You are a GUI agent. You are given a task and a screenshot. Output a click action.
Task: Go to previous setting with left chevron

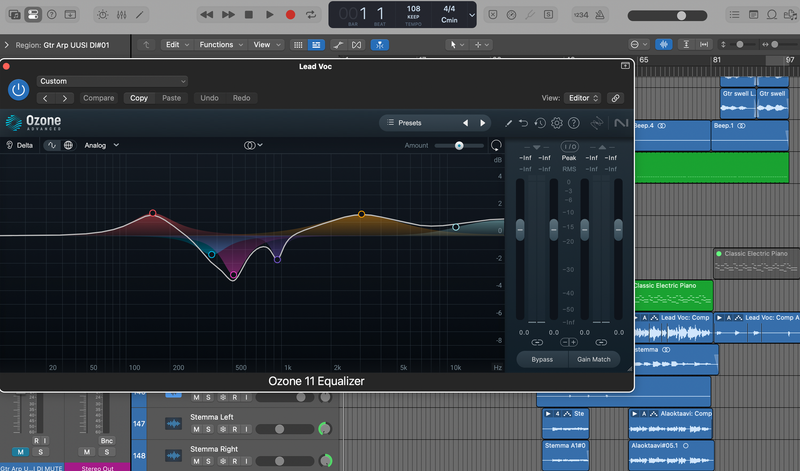(45, 98)
